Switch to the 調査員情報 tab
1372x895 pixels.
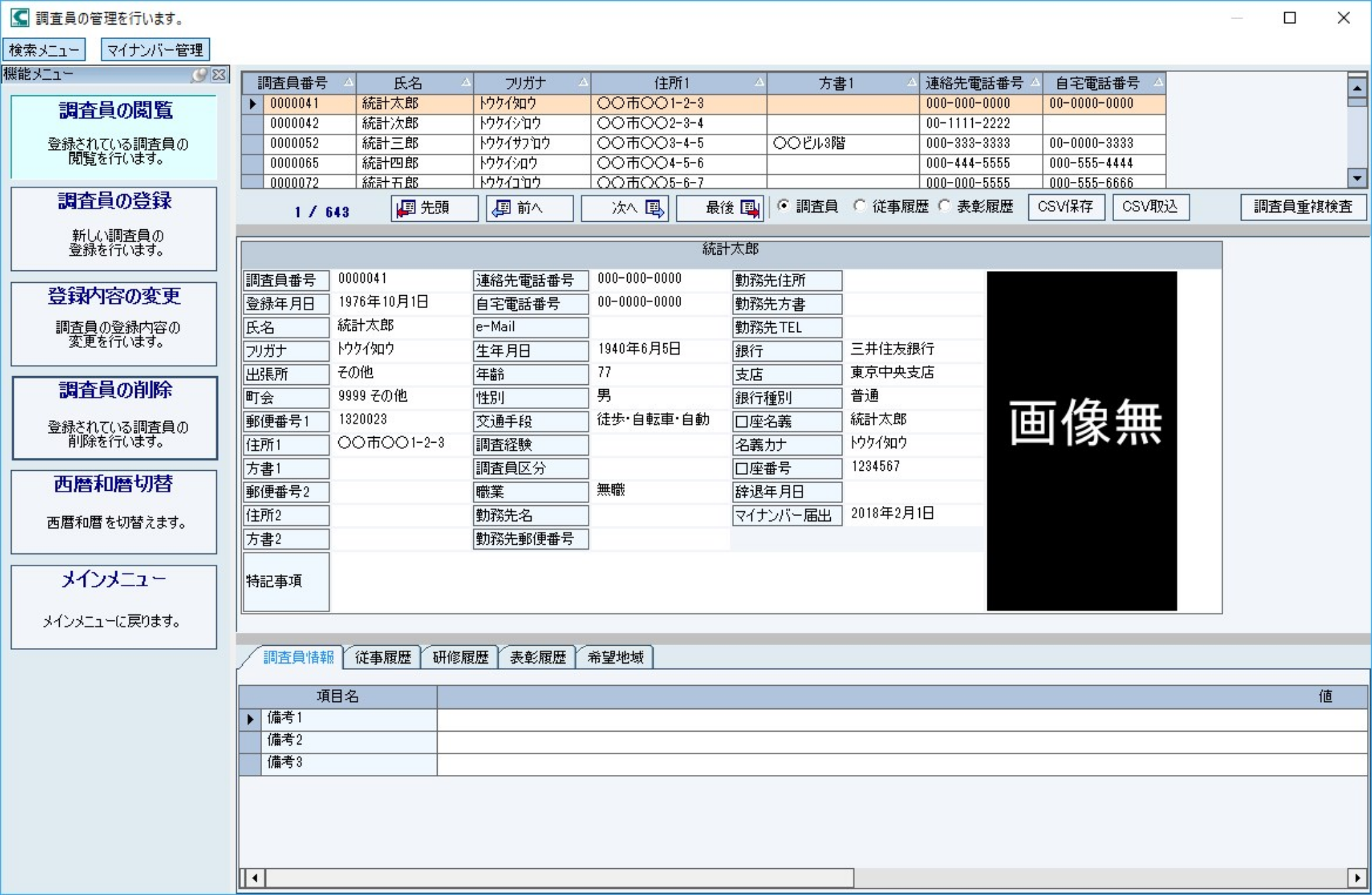(298, 658)
